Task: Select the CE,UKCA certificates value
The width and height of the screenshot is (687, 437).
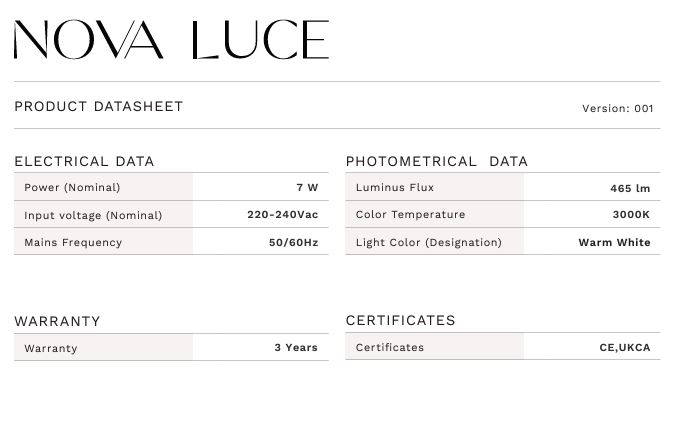Action: 618,347
